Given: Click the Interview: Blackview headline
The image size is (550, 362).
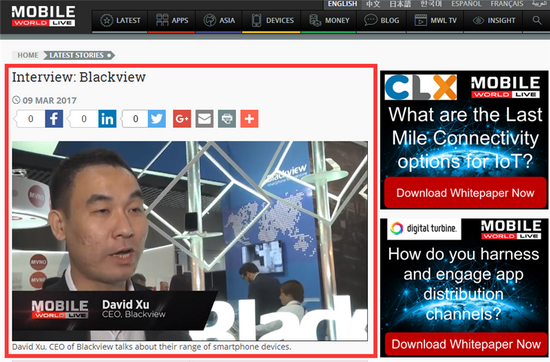Looking at the screenshot, I should 79,77.
